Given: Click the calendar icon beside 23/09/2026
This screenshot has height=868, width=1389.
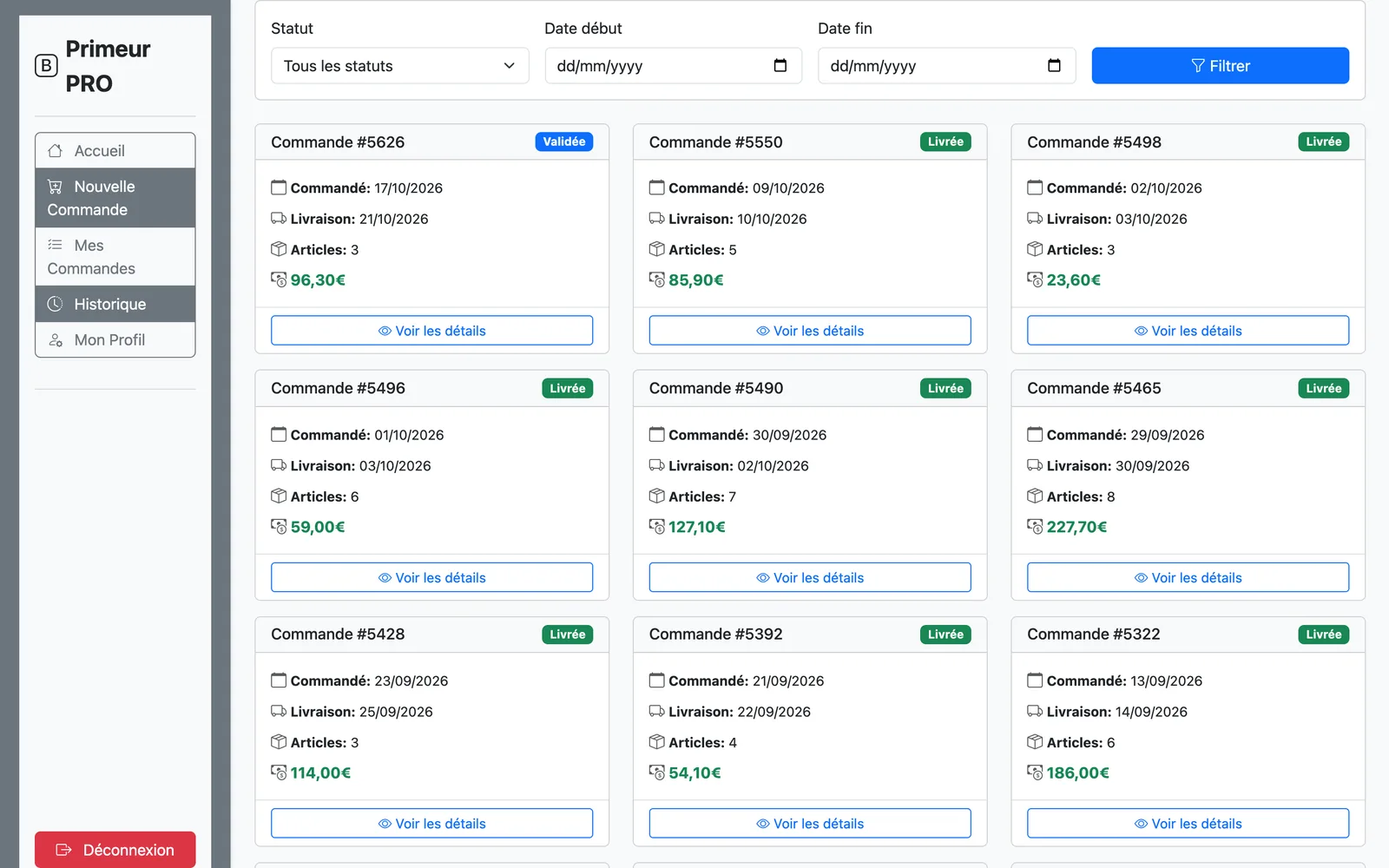Looking at the screenshot, I should [x=279, y=681].
